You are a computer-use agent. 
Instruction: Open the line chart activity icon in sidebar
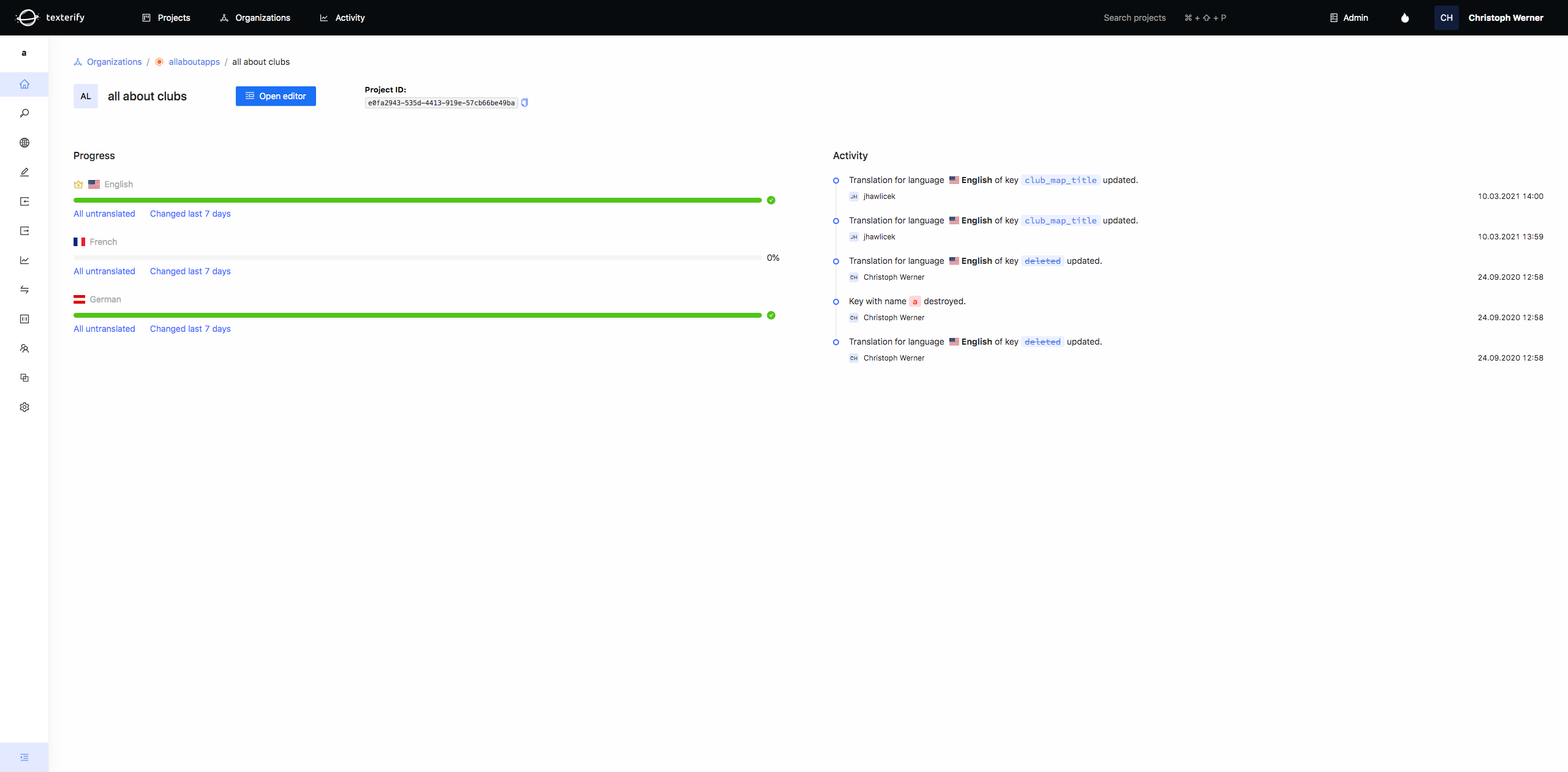point(24,260)
